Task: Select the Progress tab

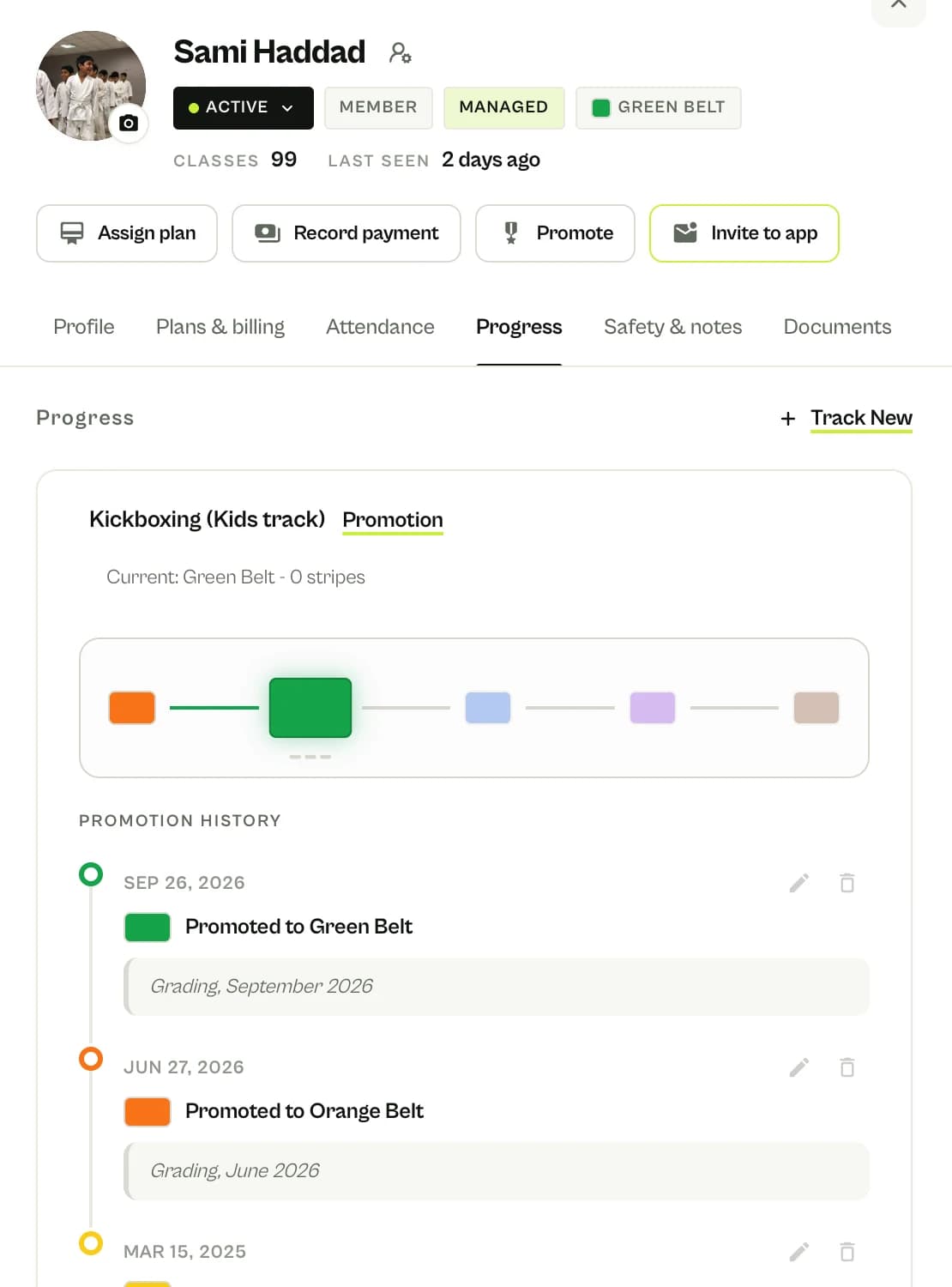Action: point(519,327)
